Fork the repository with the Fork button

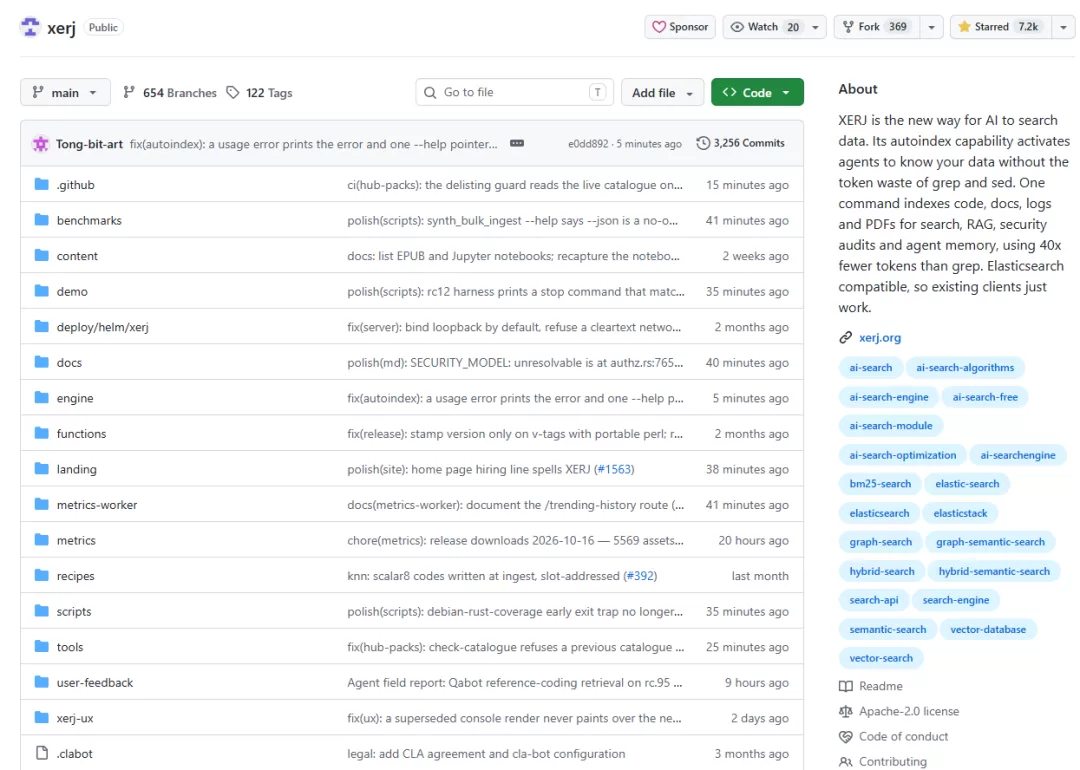(x=877, y=27)
